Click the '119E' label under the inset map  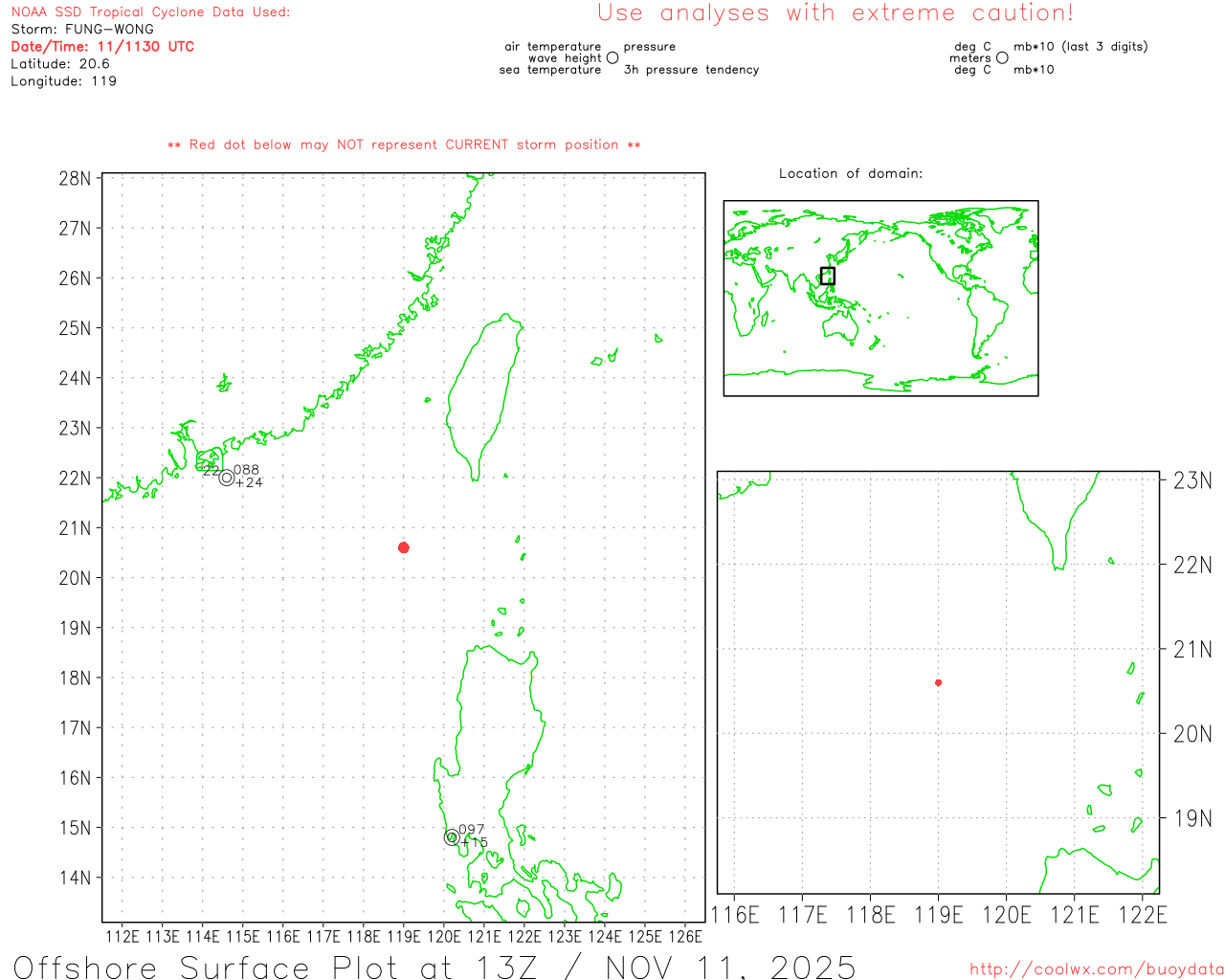[x=938, y=915]
